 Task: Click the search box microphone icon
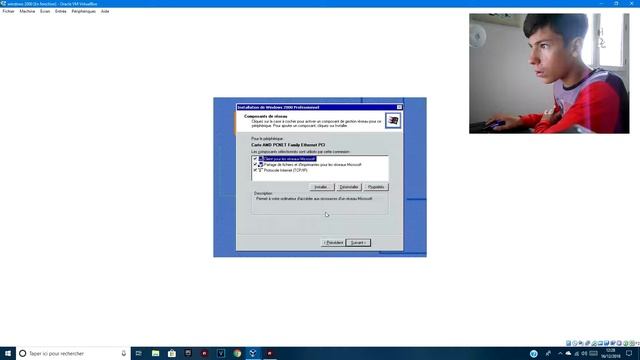click(124, 353)
